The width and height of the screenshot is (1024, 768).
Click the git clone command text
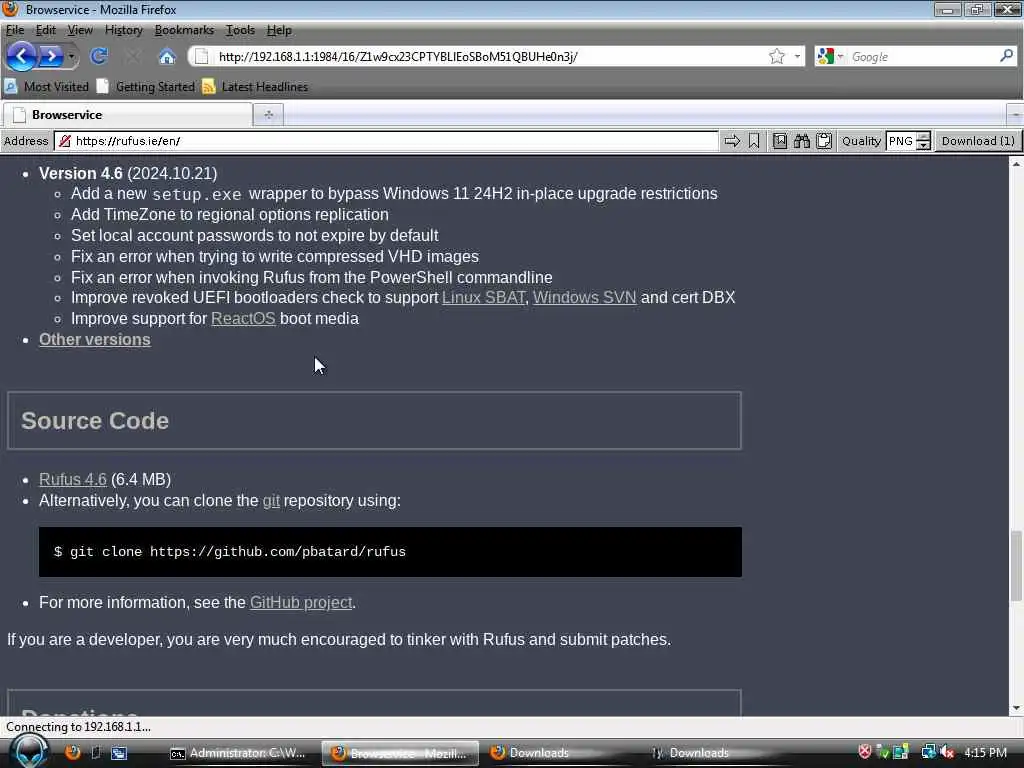tap(230, 552)
